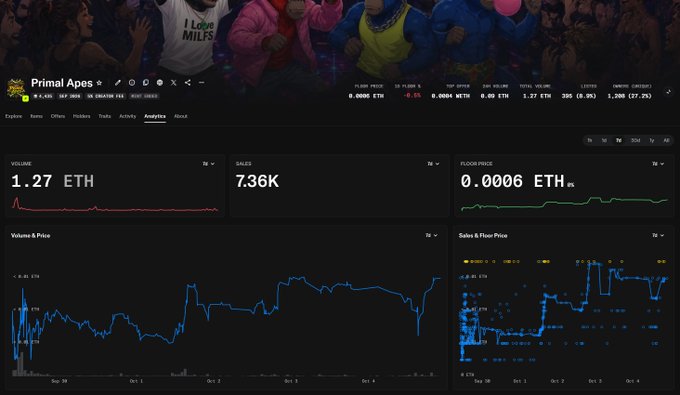Click the large 0.0006 ETH Floor Price card value
Screen dimensions: 680x395
(513, 181)
